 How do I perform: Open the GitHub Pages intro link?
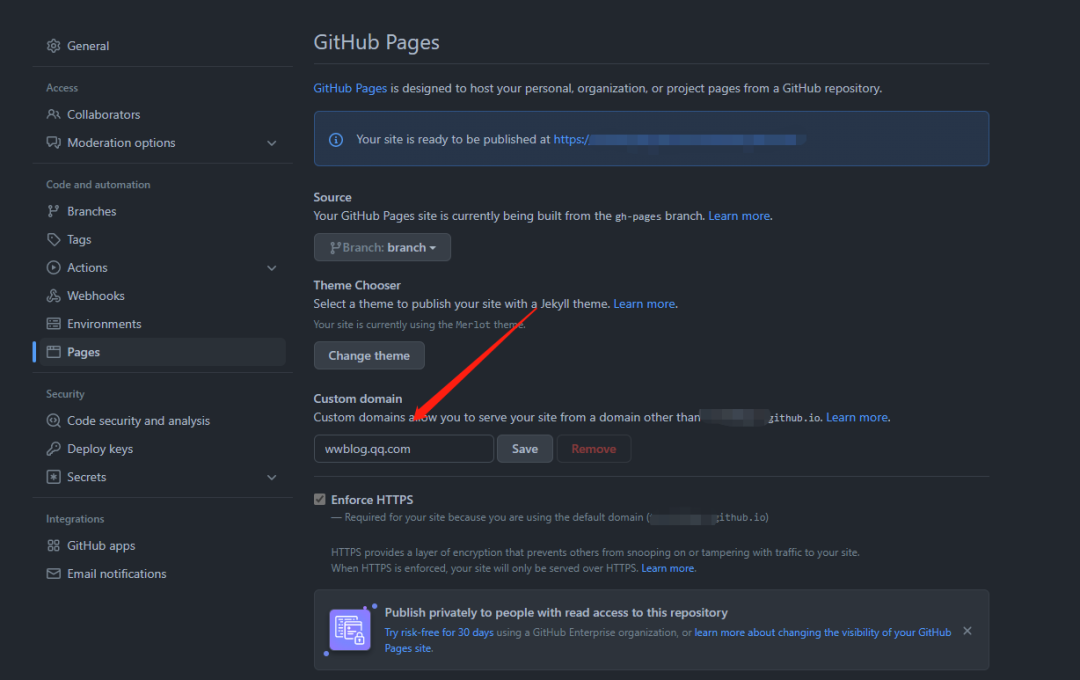point(350,88)
